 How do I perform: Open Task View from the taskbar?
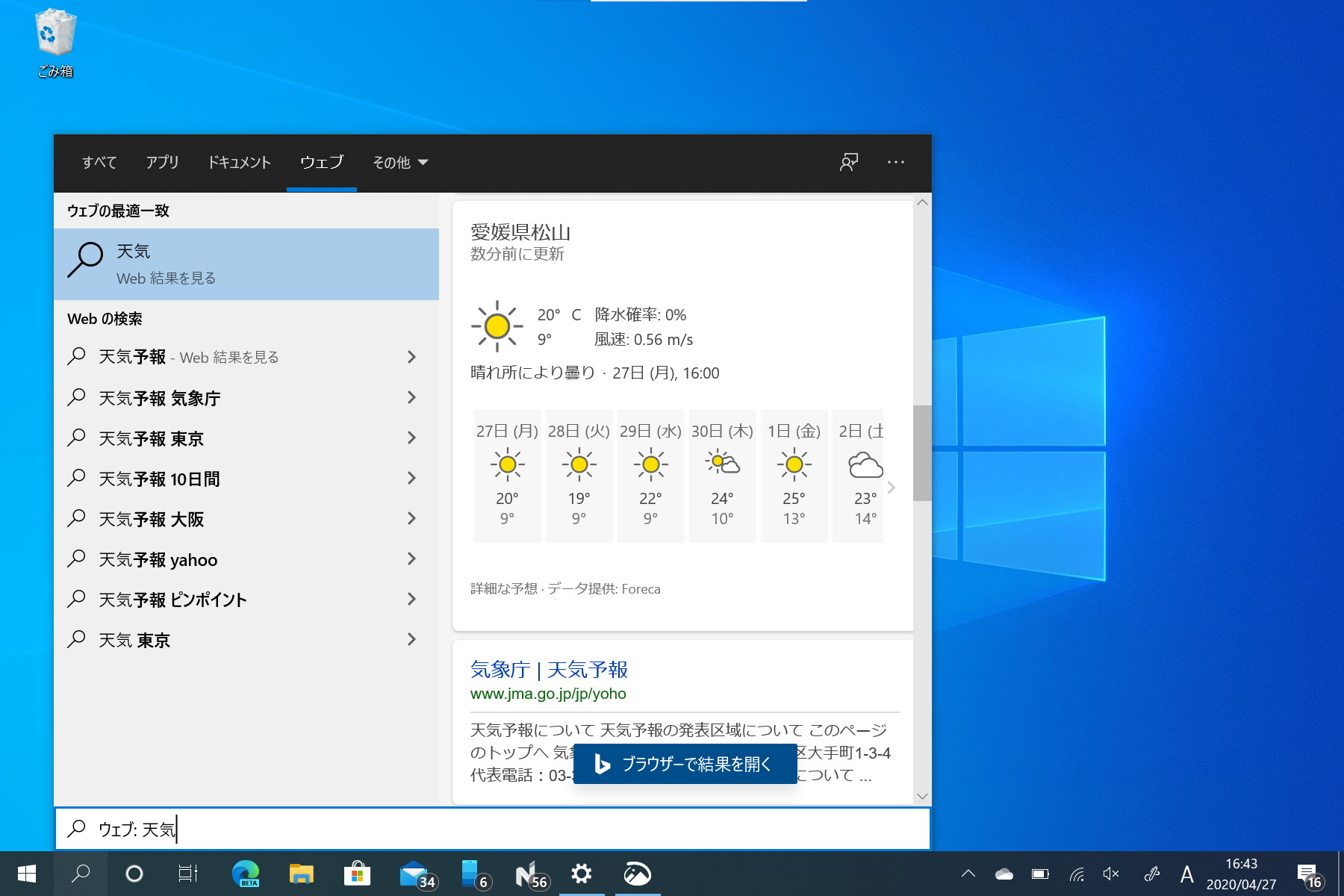(x=187, y=874)
